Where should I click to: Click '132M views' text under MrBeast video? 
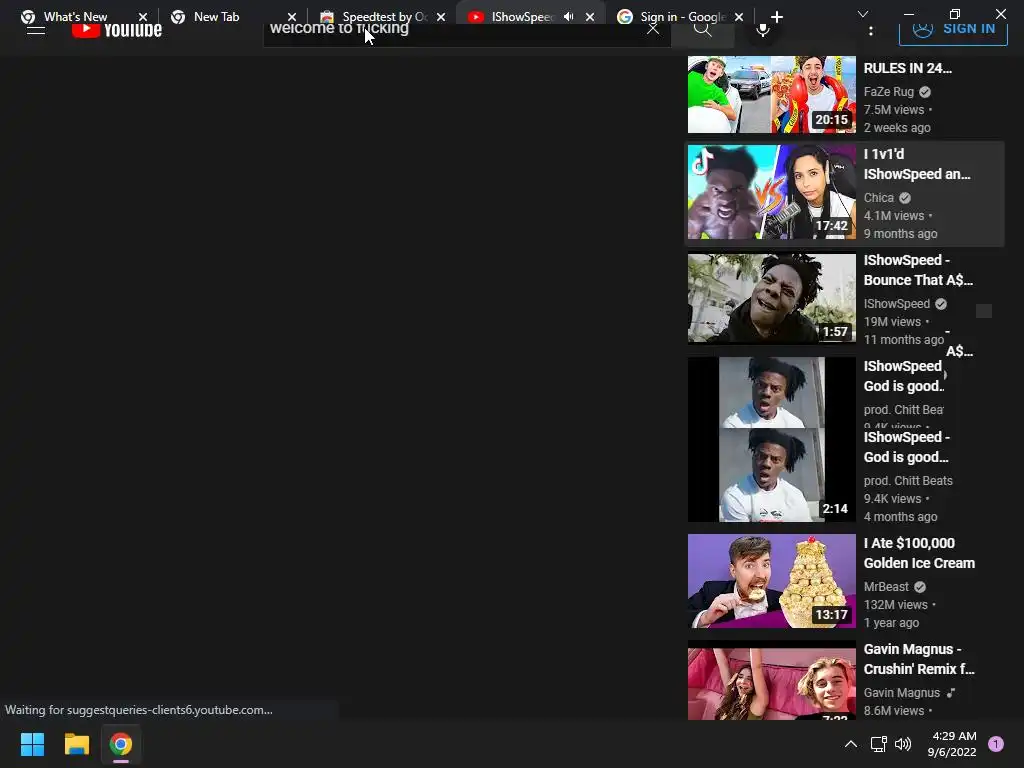(x=895, y=605)
